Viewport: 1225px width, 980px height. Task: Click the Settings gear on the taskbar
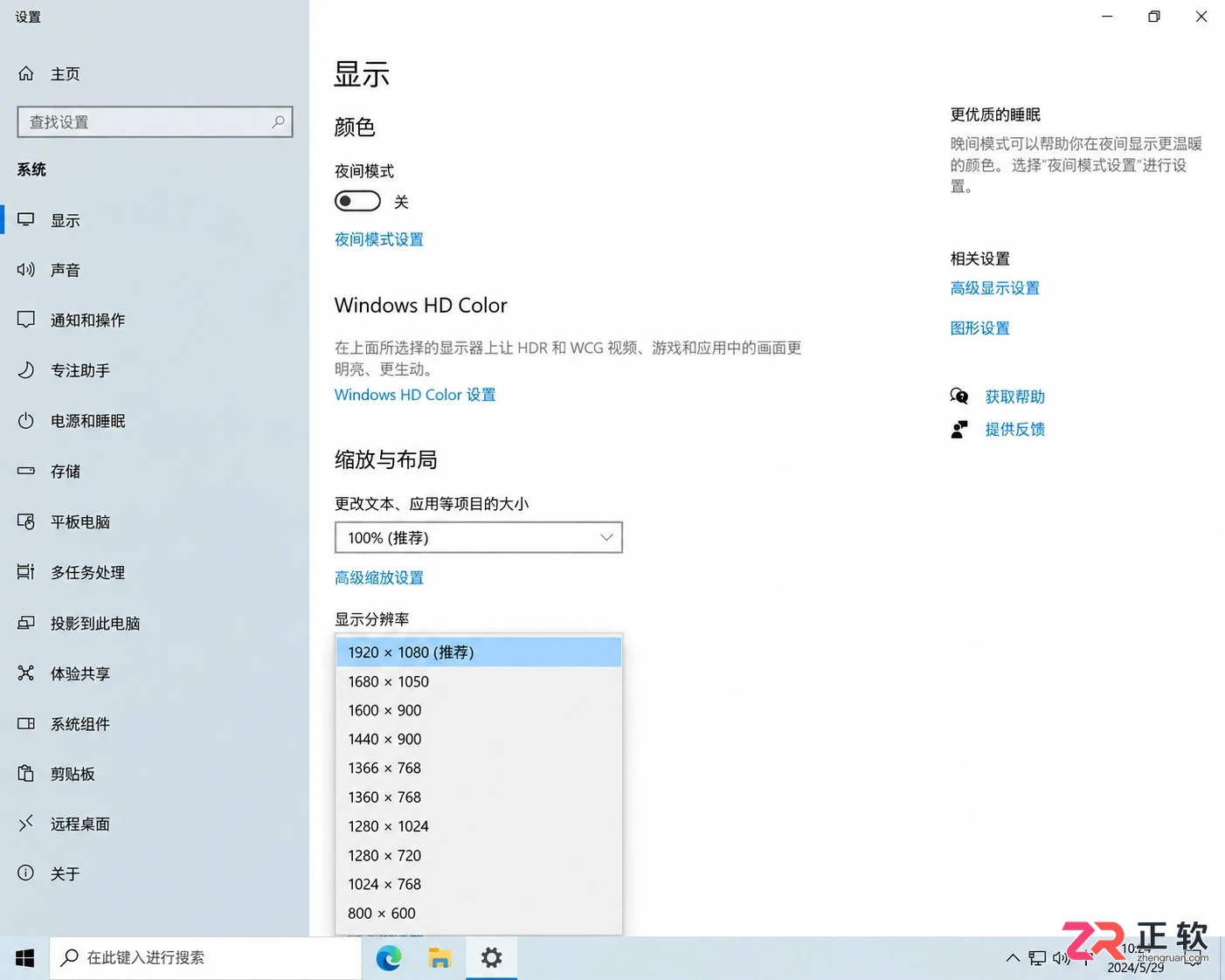pyautogui.click(x=492, y=958)
